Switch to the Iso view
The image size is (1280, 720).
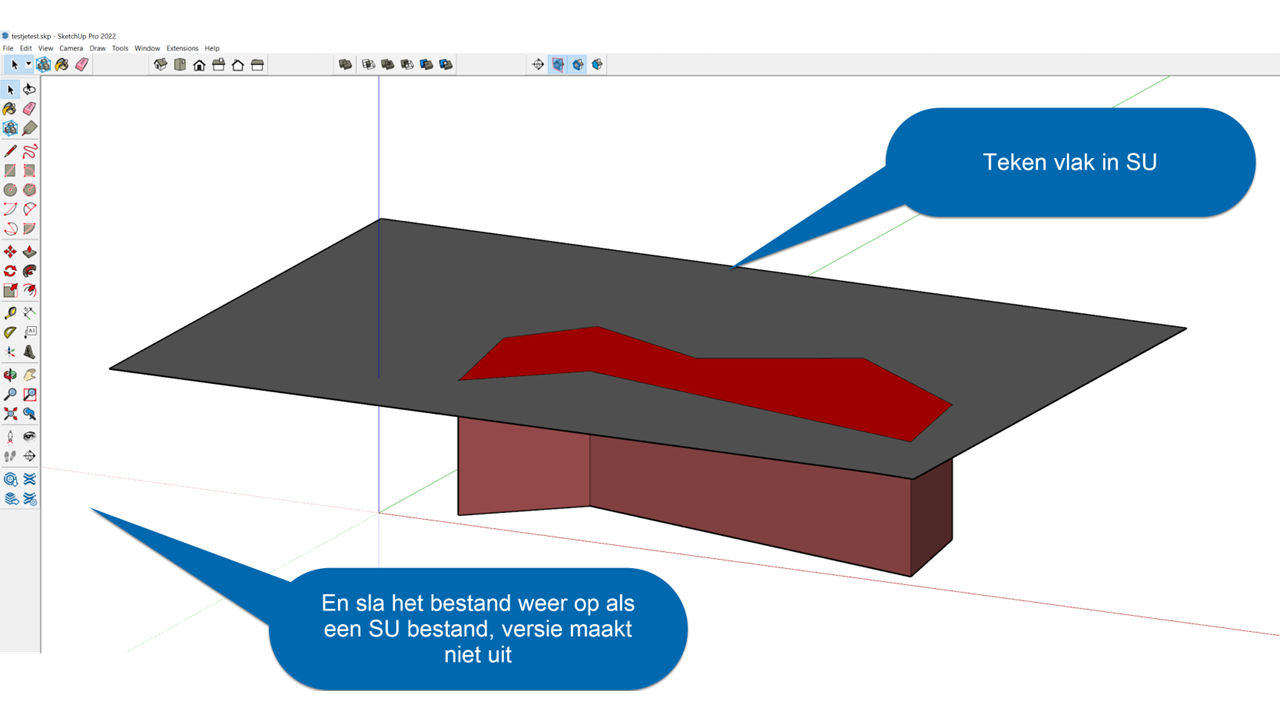[161, 64]
